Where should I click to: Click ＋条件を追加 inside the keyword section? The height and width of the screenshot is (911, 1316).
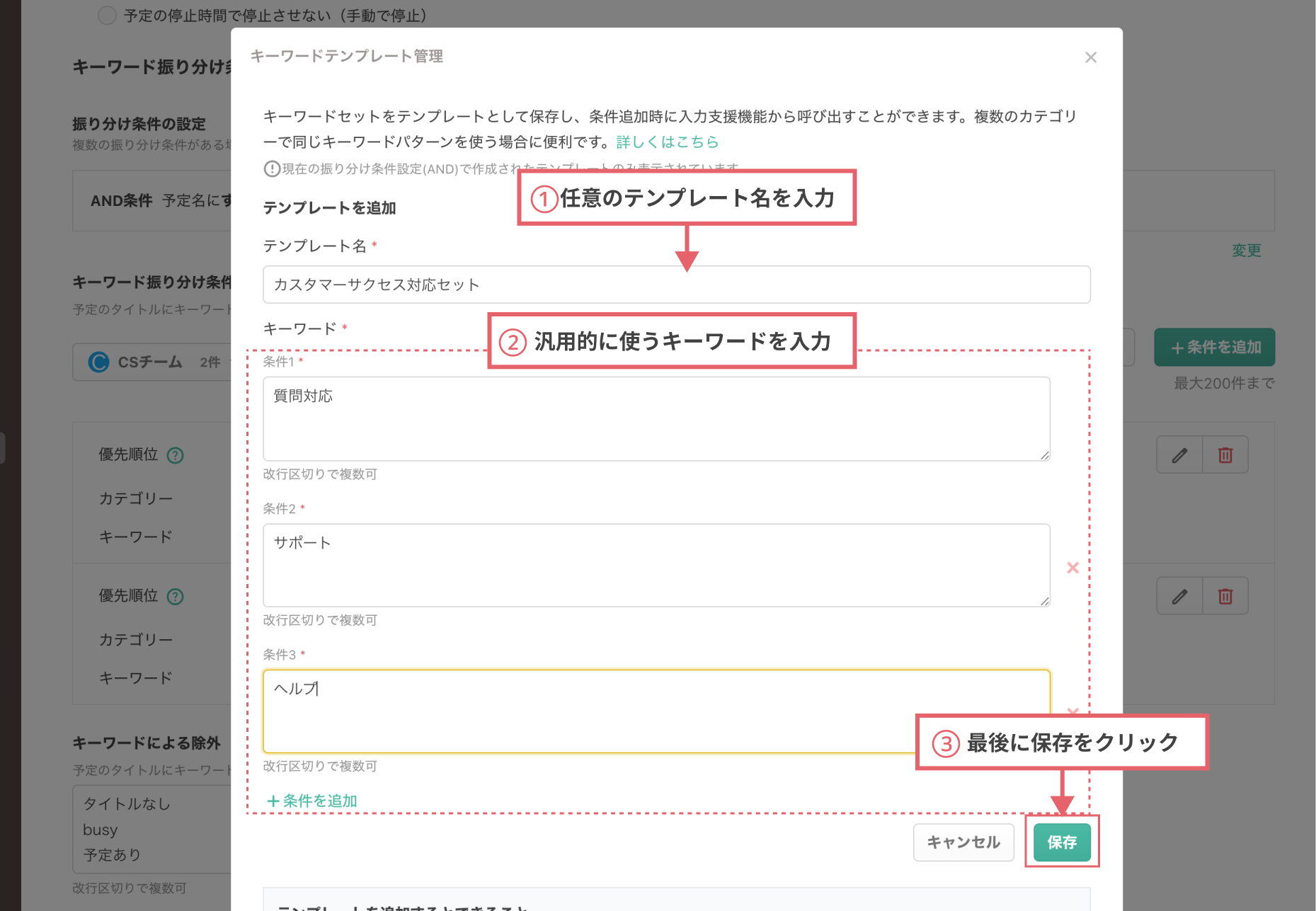pyautogui.click(x=311, y=801)
